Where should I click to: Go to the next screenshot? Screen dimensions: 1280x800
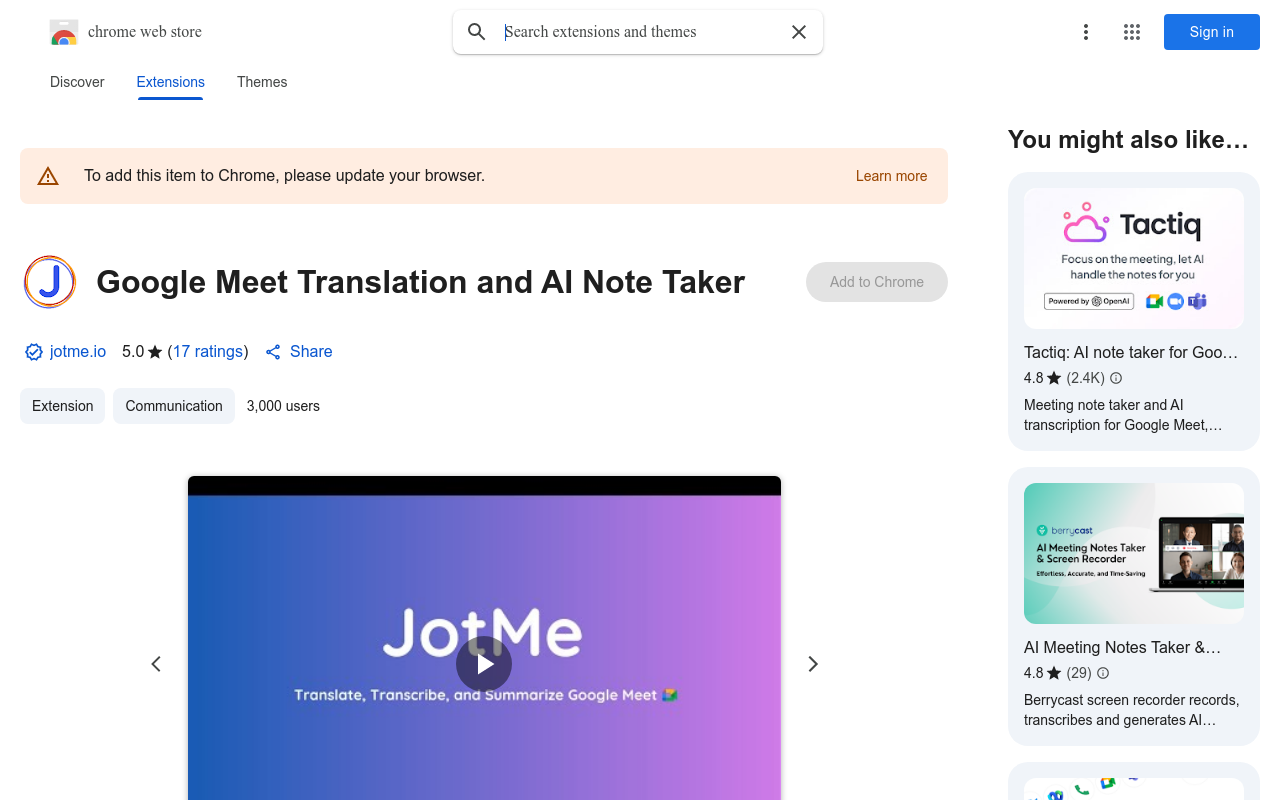(x=813, y=664)
